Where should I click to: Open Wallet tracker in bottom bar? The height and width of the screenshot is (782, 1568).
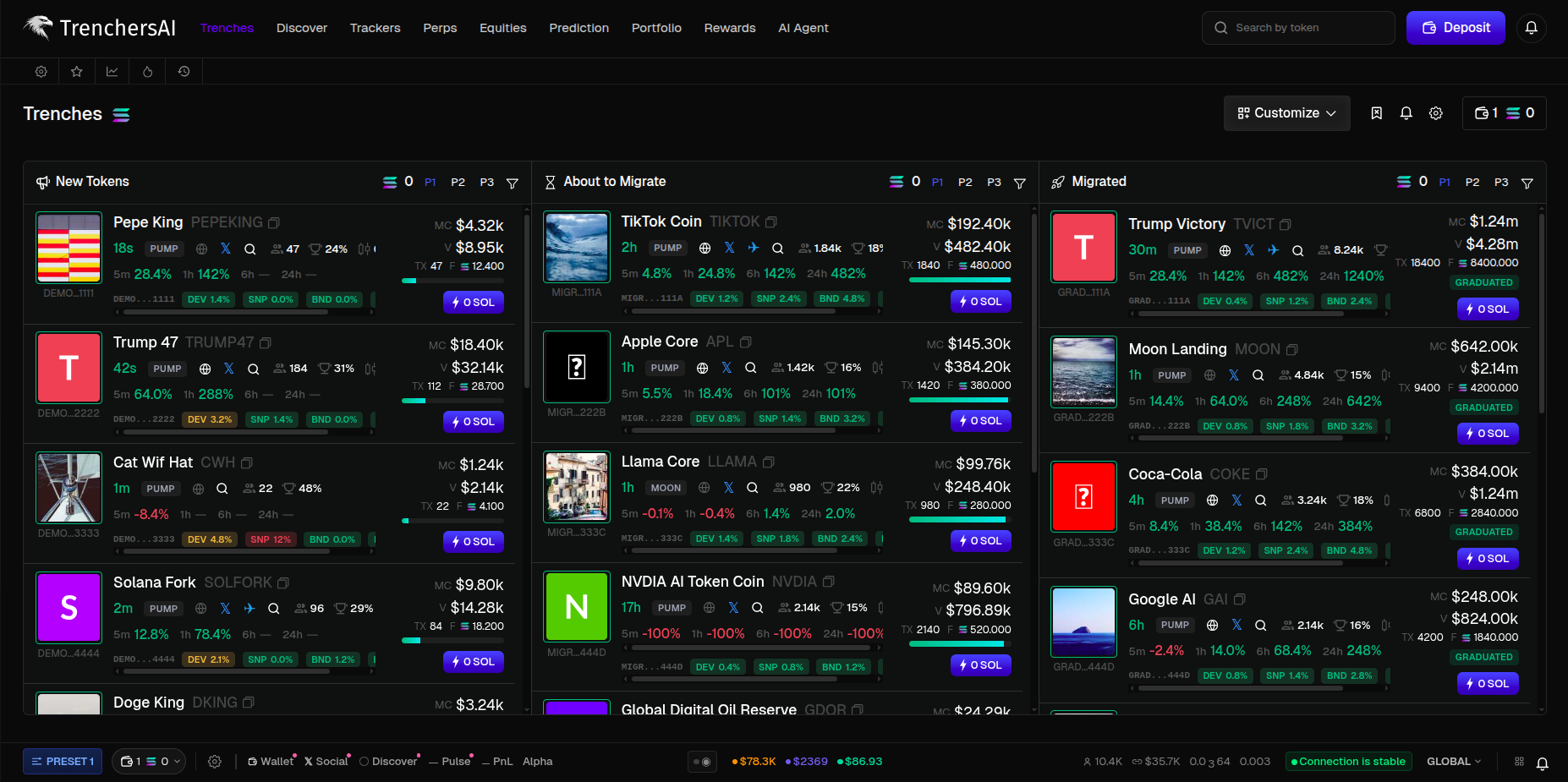[271, 762]
